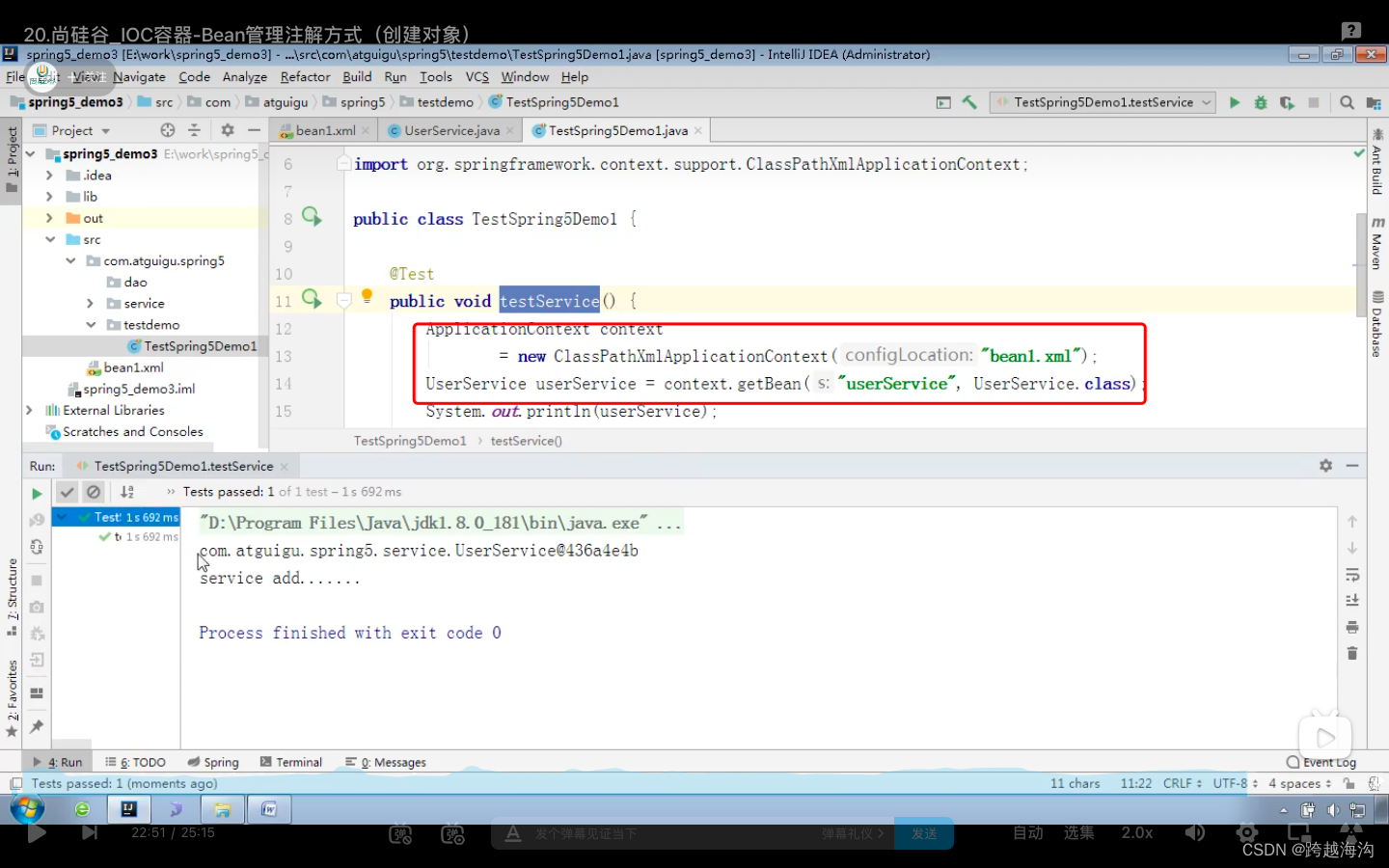Expand External Libraries node
Image resolution: width=1389 pixels, height=868 pixels.
(x=29, y=410)
